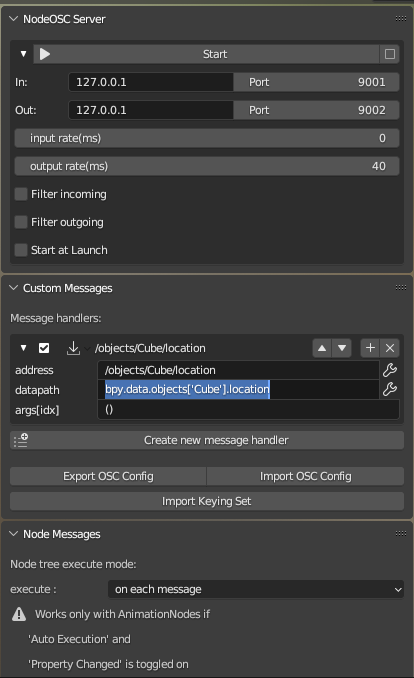Click the play icon on Start
414x678 pixels.
45,54
